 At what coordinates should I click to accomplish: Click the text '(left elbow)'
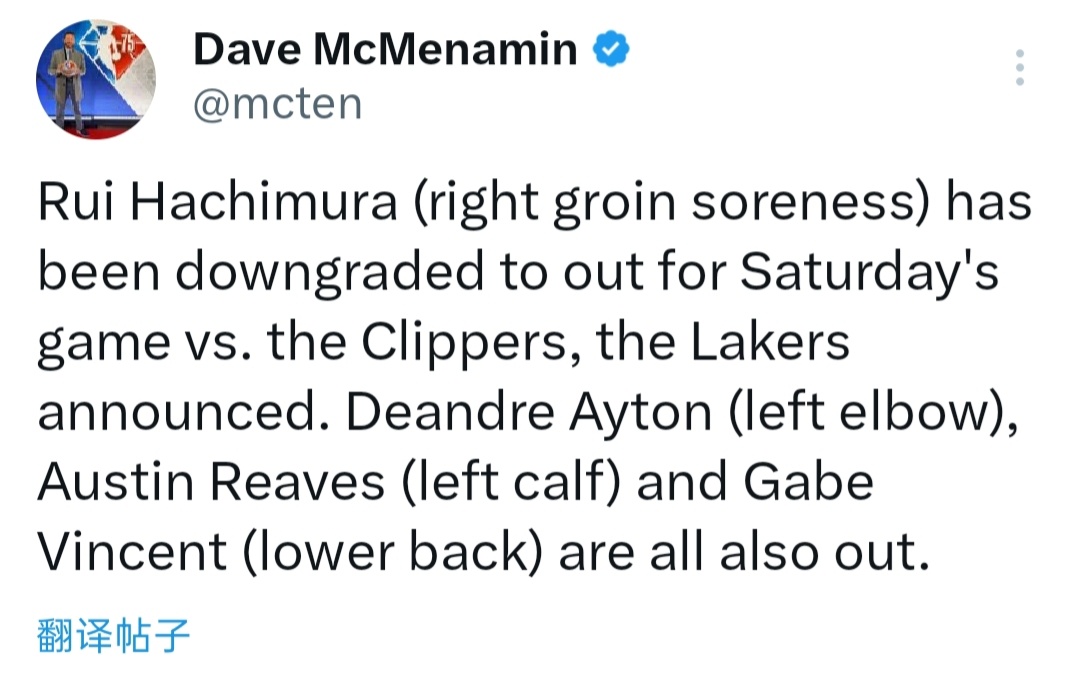[x=874, y=412]
